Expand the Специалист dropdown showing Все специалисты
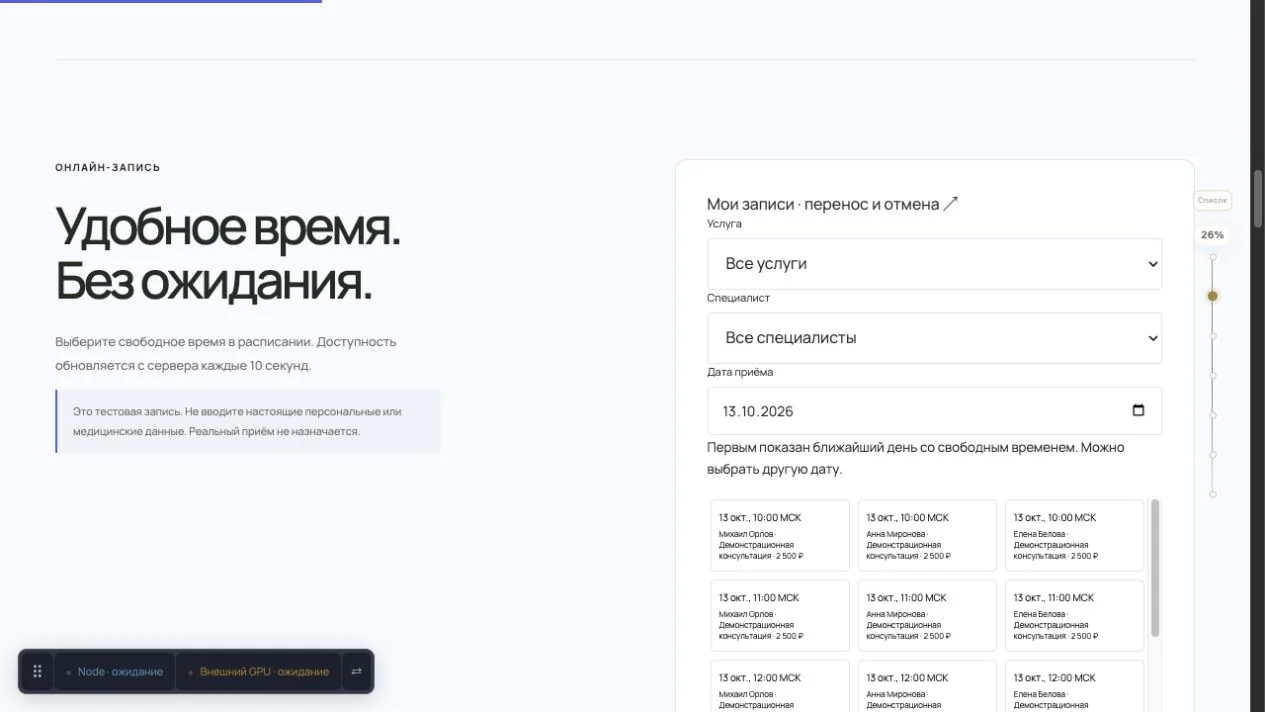The image size is (1265, 712). pyautogui.click(x=934, y=338)
